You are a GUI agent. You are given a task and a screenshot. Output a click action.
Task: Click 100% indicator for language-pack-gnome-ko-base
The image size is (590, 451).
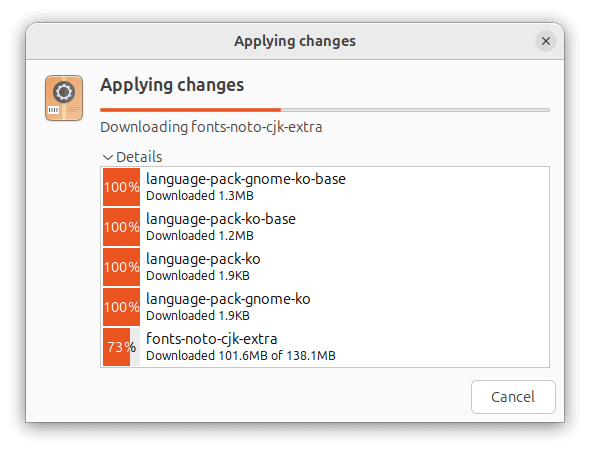[x=121, y=187]
